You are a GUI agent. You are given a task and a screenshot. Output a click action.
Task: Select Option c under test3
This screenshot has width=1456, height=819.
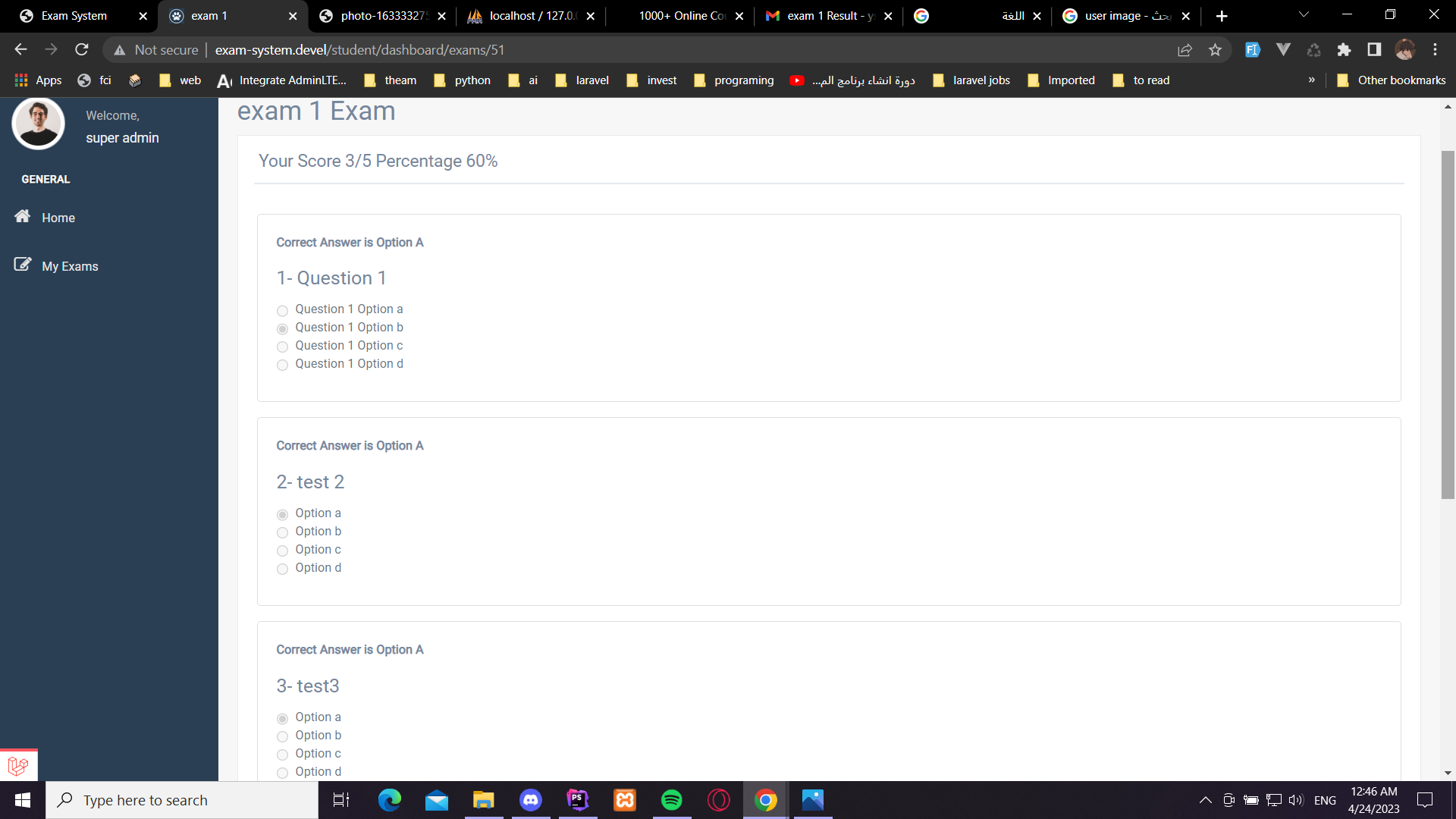pos(282,755)
